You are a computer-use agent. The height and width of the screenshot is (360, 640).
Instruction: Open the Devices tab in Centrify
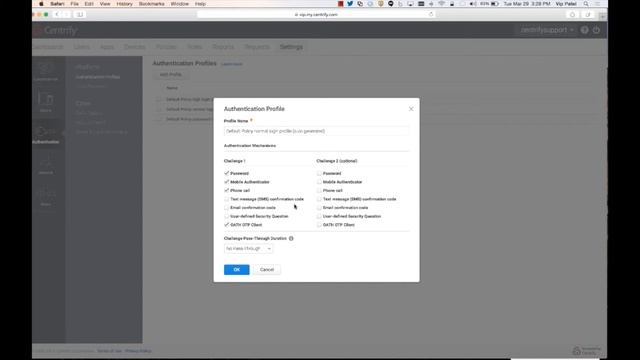pos(135,47)
